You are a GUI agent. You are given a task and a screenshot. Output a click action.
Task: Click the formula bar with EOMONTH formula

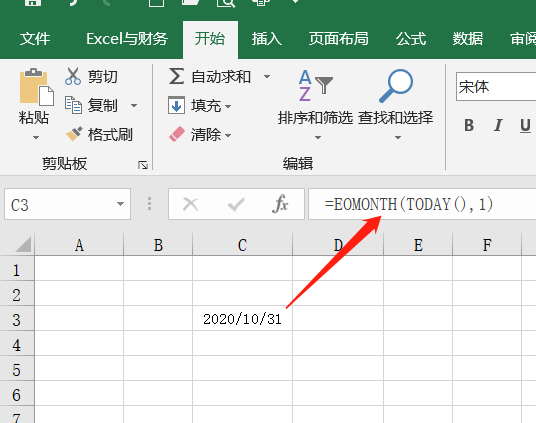[x=422, y=204]
